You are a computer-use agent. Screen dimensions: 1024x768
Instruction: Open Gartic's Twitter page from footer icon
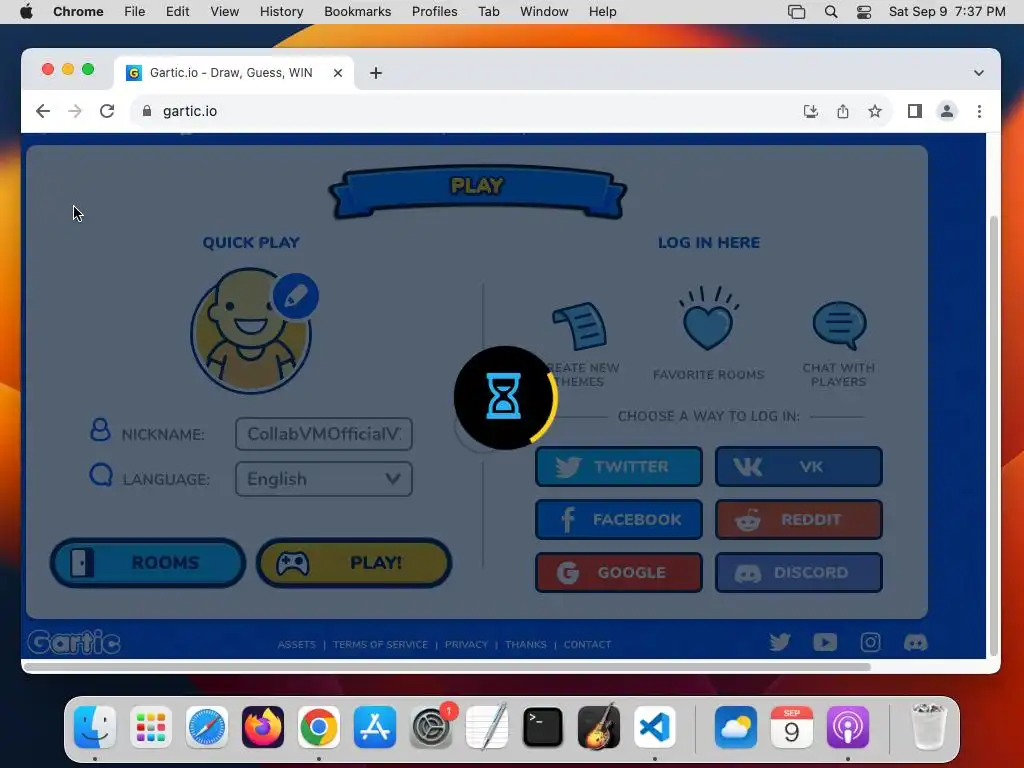(780, 643)
